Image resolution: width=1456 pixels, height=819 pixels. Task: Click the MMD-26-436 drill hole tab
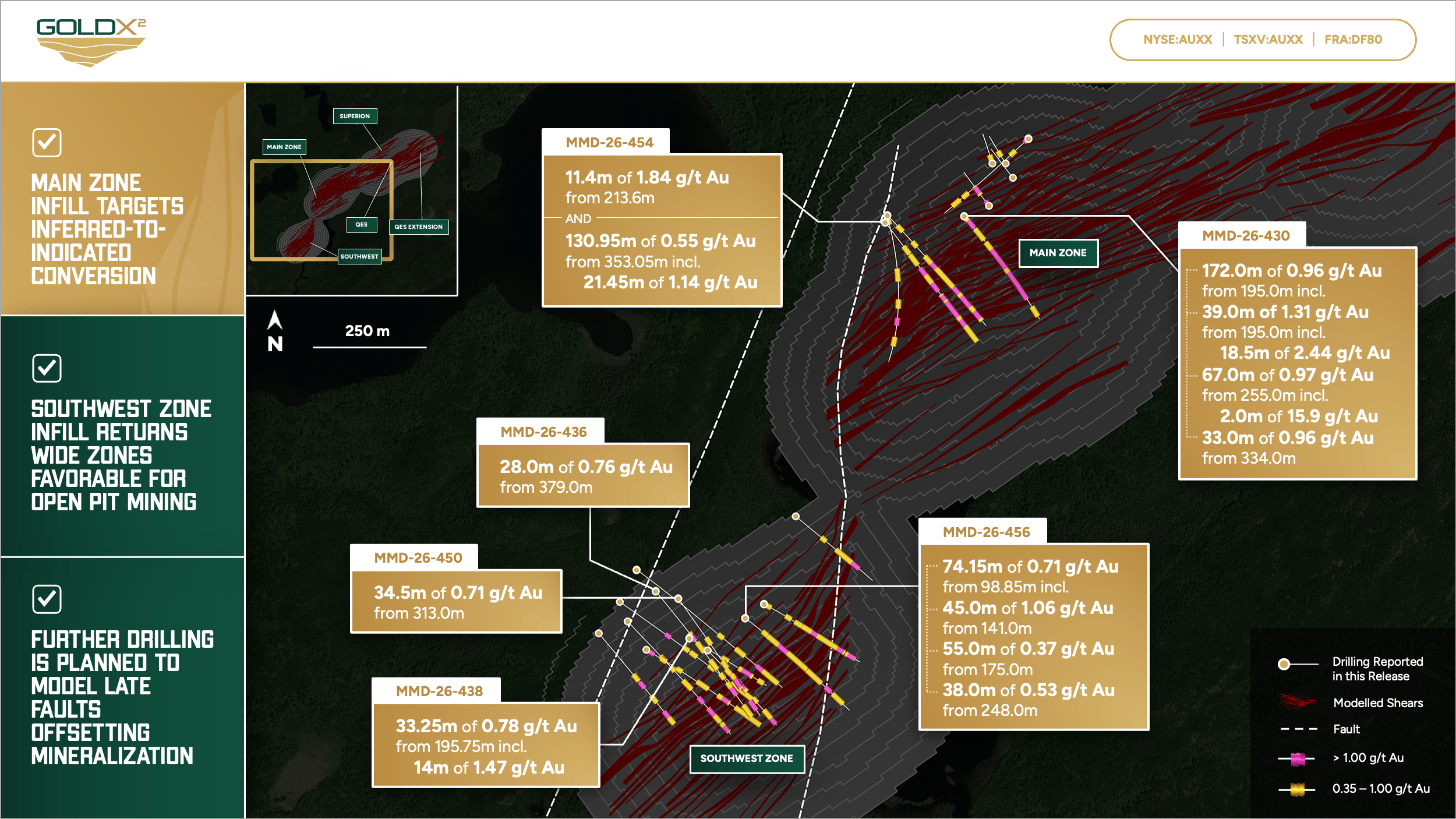(x=540, y=431)
